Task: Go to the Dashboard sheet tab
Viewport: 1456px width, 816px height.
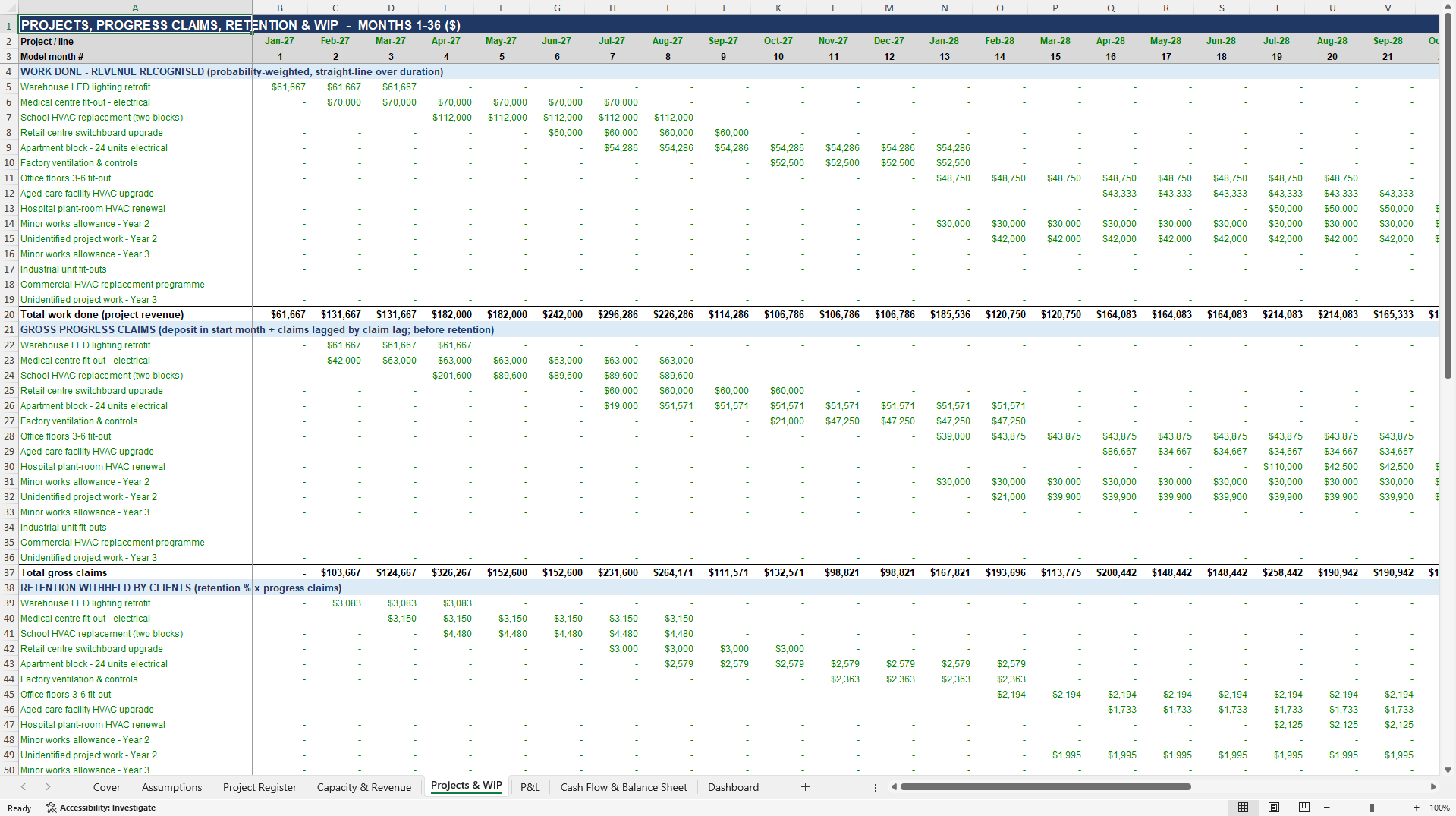Action: click(x=733, y=787)
